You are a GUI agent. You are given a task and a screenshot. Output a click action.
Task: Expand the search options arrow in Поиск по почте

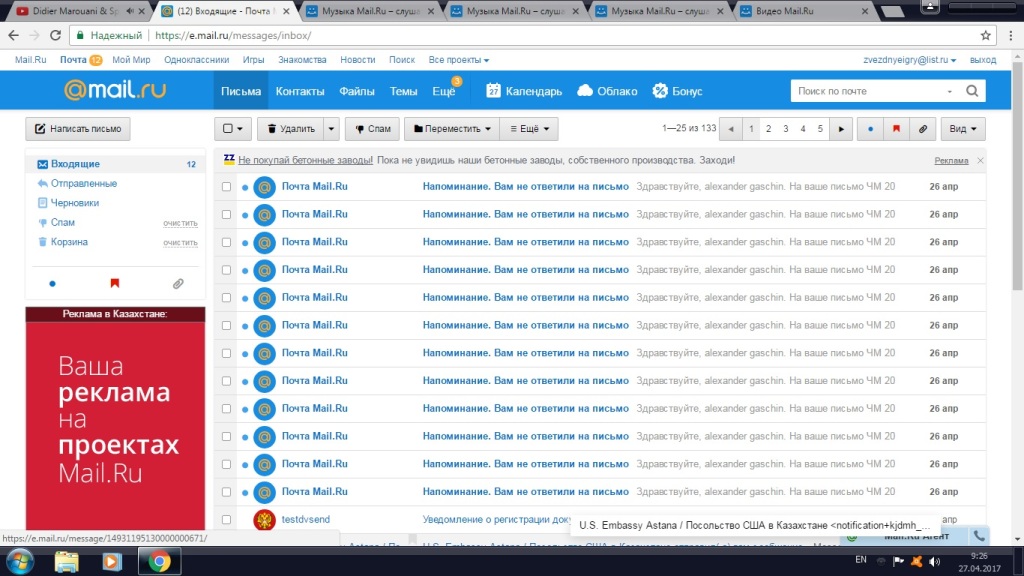coord(950,91)
